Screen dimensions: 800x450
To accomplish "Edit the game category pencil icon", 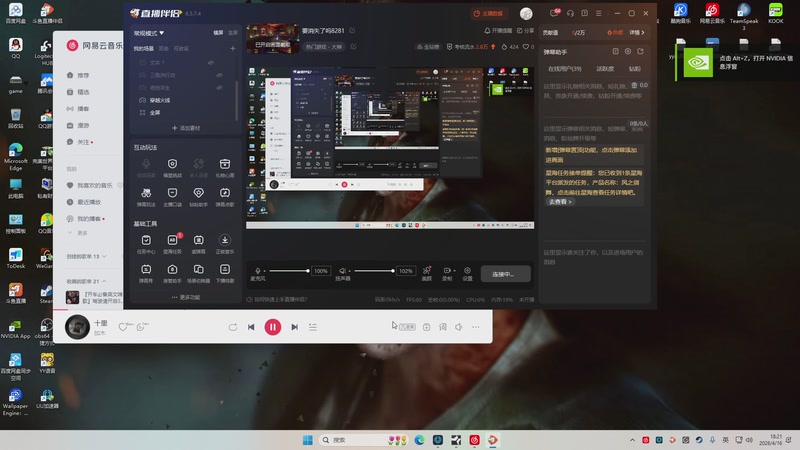I will click(x=353, y=46).
